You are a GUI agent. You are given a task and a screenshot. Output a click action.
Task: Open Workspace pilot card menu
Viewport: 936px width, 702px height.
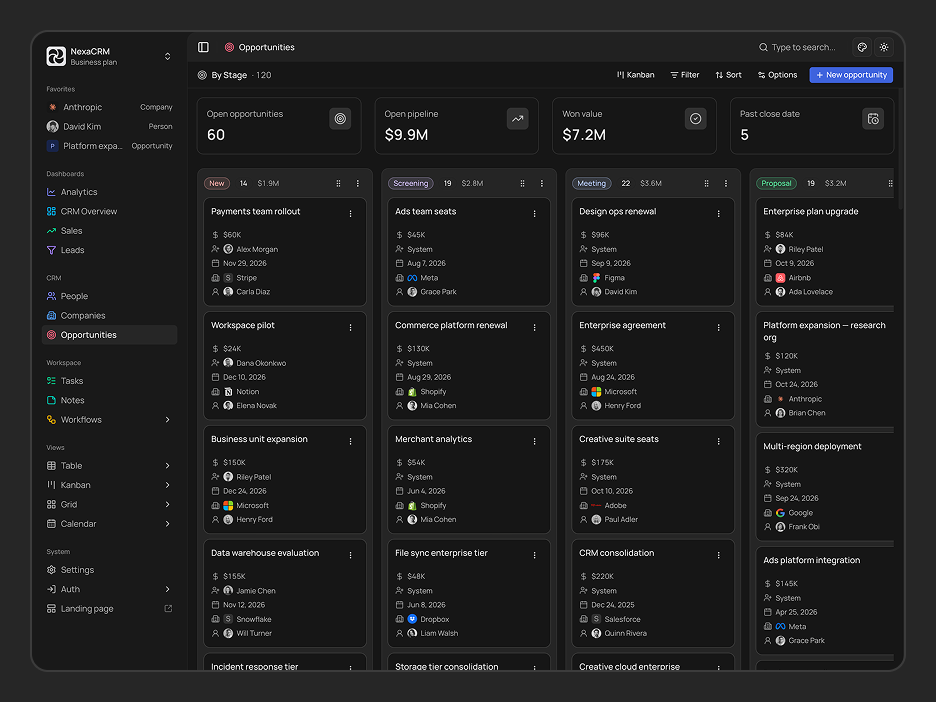coord(350,328)
